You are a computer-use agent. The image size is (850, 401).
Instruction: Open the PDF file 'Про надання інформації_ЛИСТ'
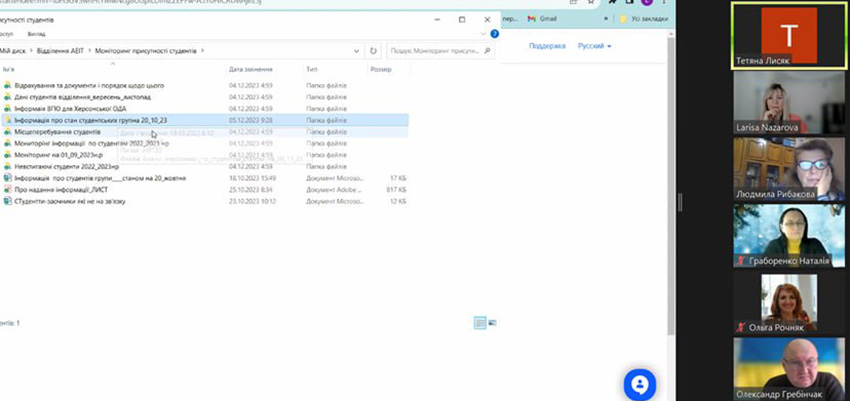tap(60, 189)
